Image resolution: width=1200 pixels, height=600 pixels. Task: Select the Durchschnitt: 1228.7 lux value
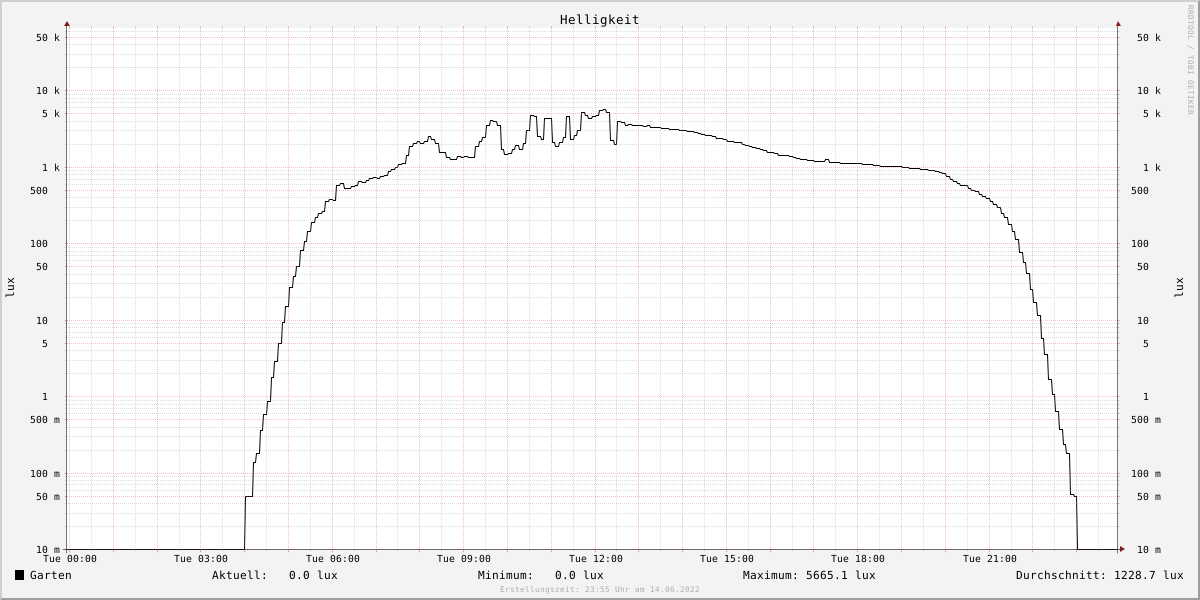(x=1100, y=575)
